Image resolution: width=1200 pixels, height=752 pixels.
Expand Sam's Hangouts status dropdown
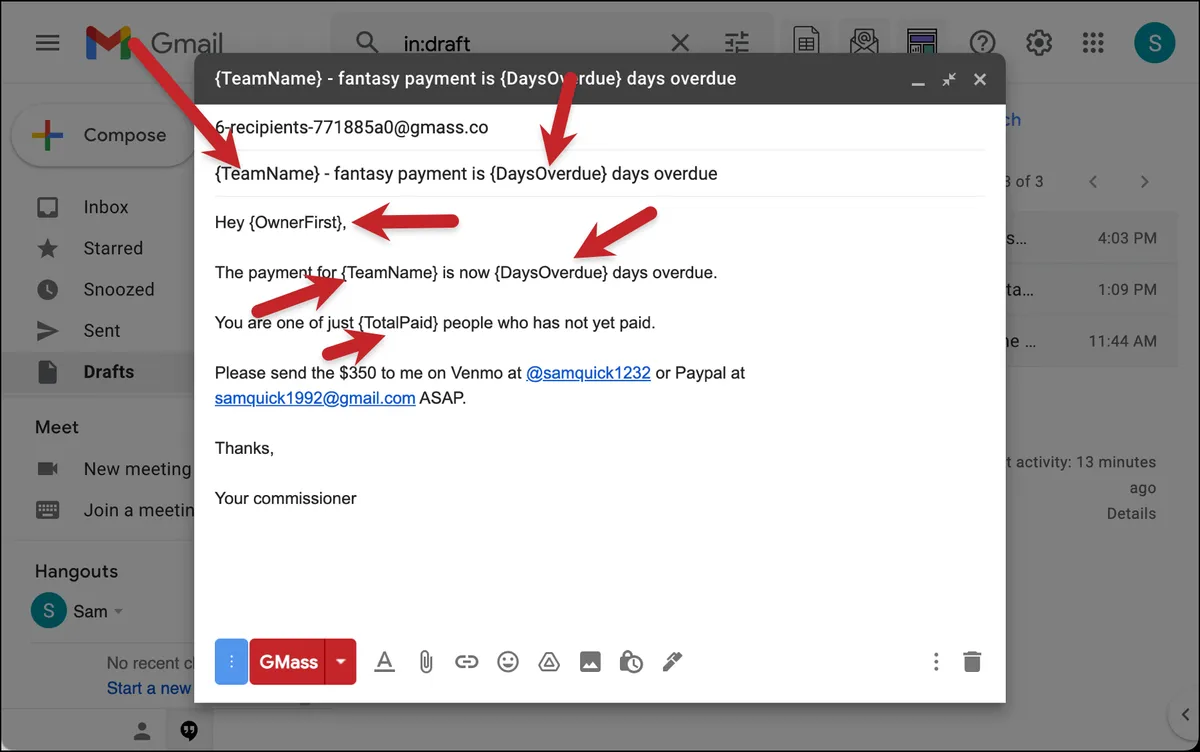coord(119,612)
